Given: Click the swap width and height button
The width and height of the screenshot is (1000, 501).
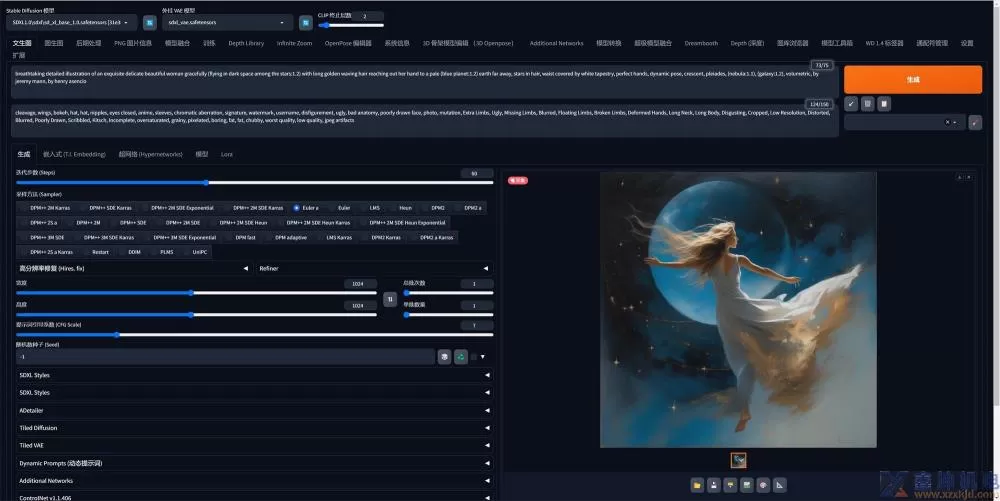Looking at the screenshot, I should point(390,299).
